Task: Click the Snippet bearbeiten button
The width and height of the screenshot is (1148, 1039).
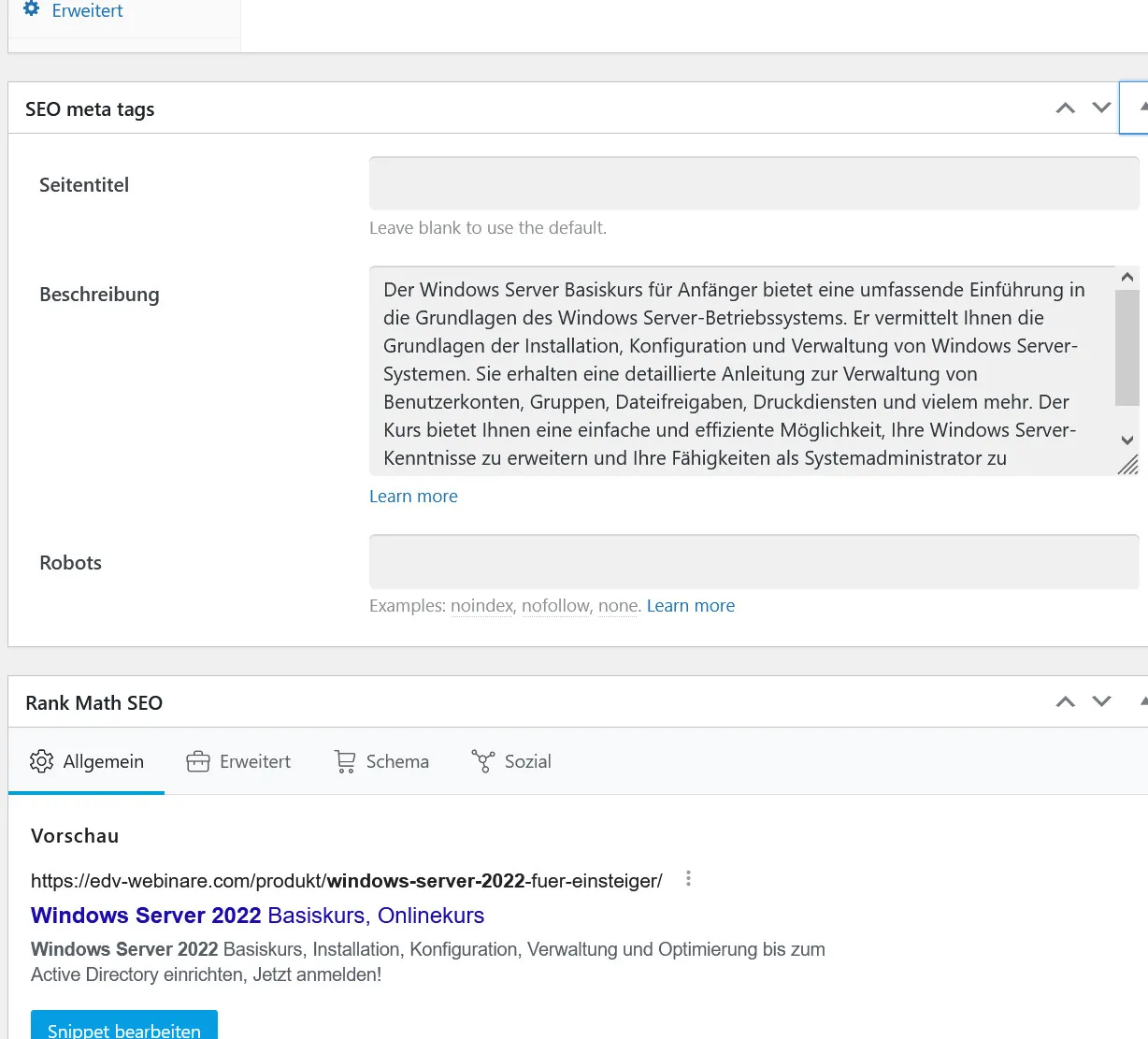Action: [124, 1026]
